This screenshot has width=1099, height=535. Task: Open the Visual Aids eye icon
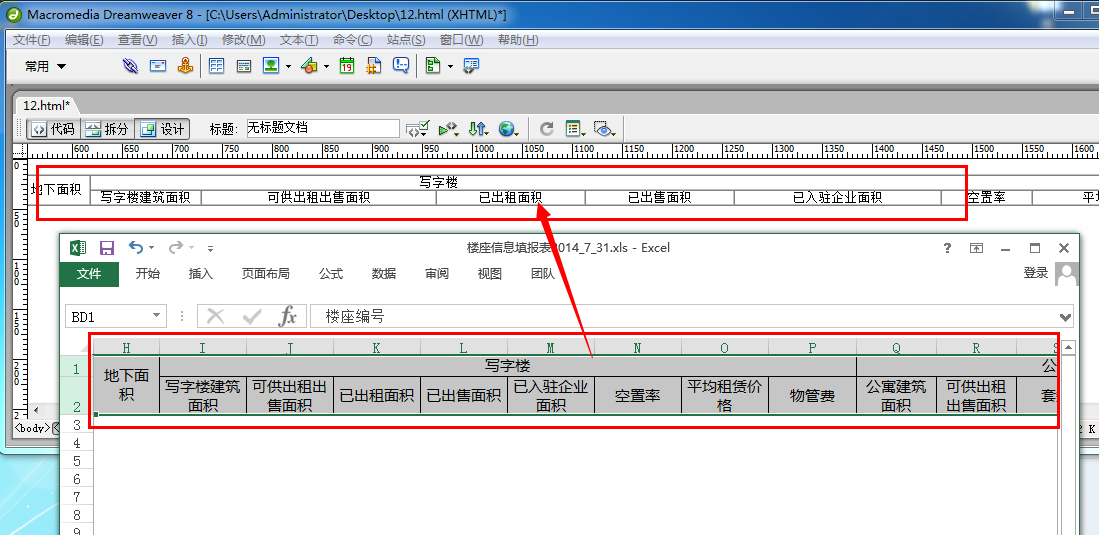click(603, 129)
